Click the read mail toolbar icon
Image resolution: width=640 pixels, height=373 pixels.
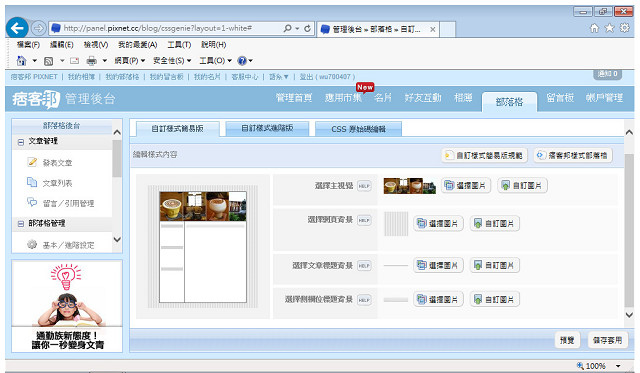(74, 61)
